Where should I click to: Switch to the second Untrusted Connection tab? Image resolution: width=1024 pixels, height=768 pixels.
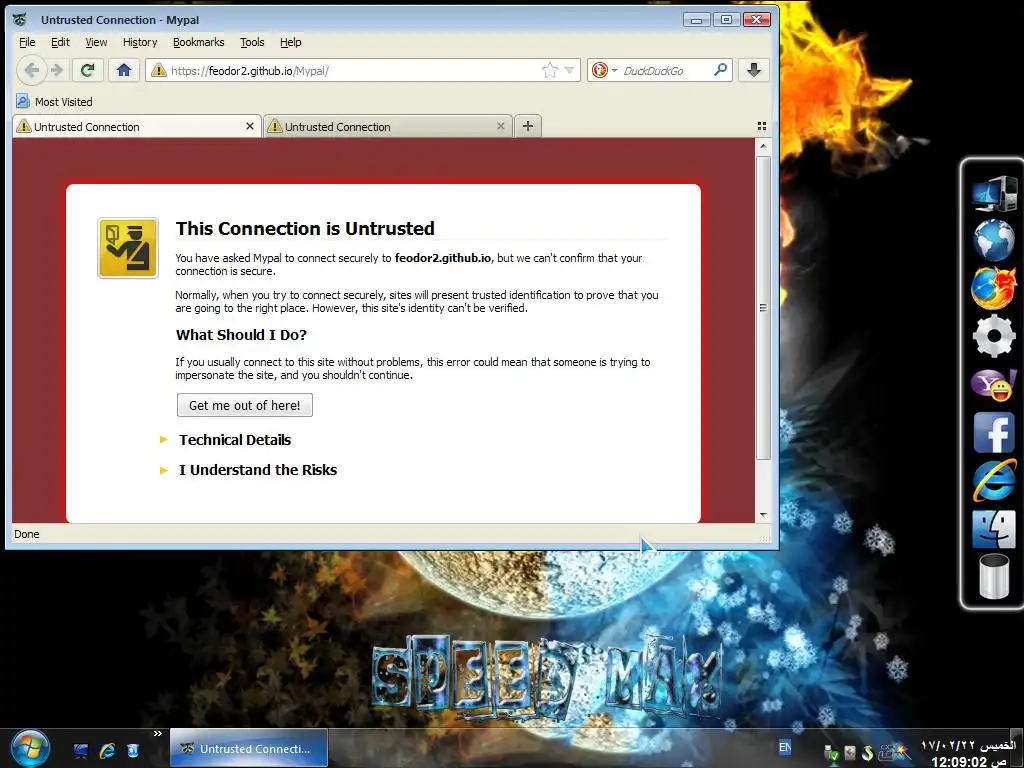[x=388, y=126]
